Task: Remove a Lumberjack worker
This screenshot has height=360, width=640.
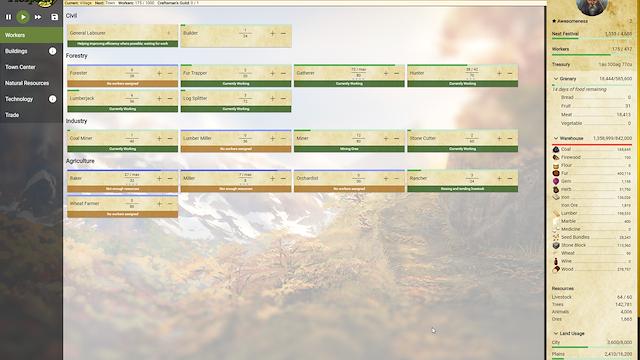Action: [x=170, y=98]
